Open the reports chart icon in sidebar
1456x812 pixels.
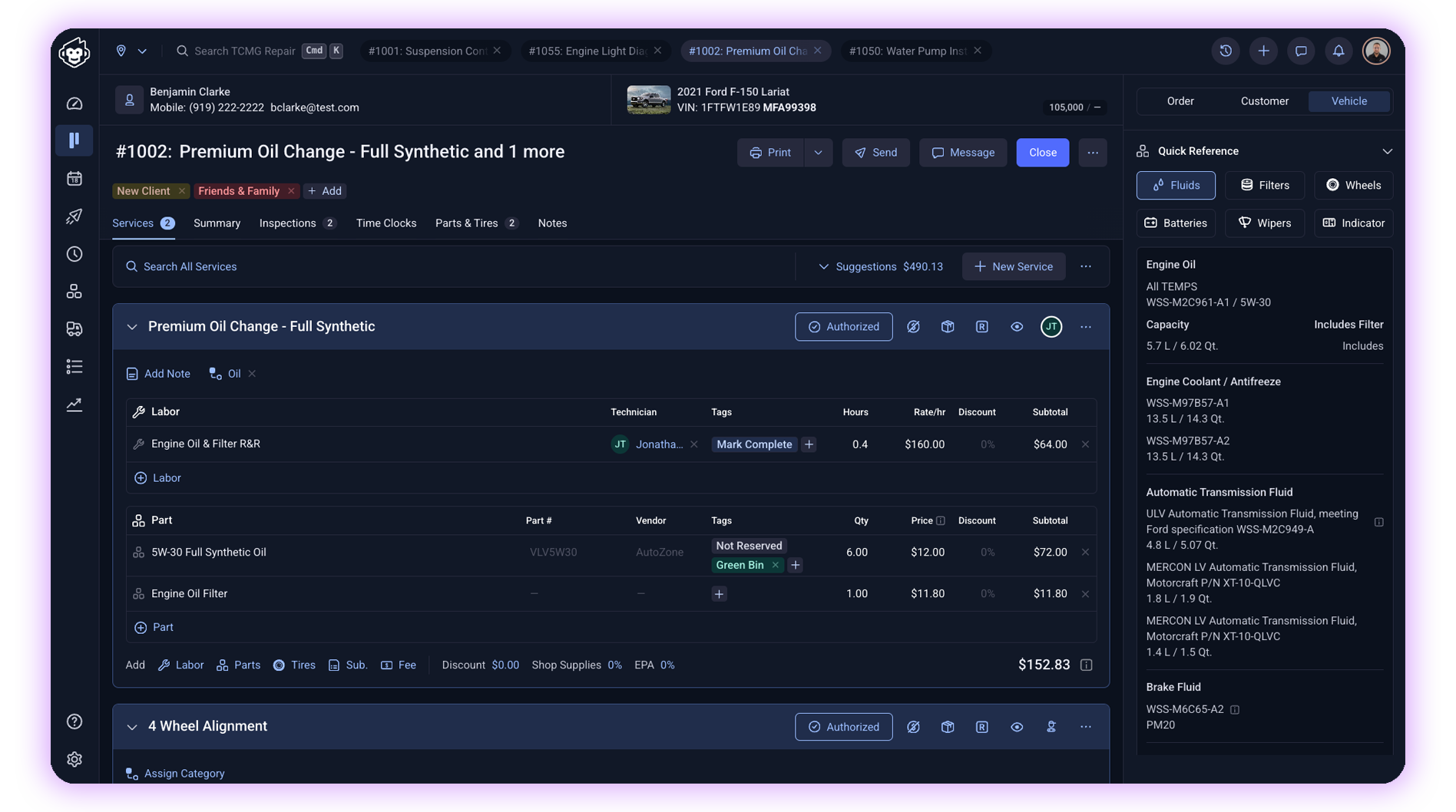pos(74,404)
